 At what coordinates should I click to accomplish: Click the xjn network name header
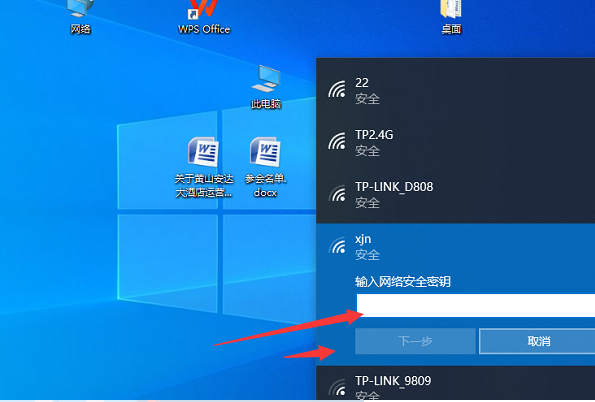(x=363, y=239)
